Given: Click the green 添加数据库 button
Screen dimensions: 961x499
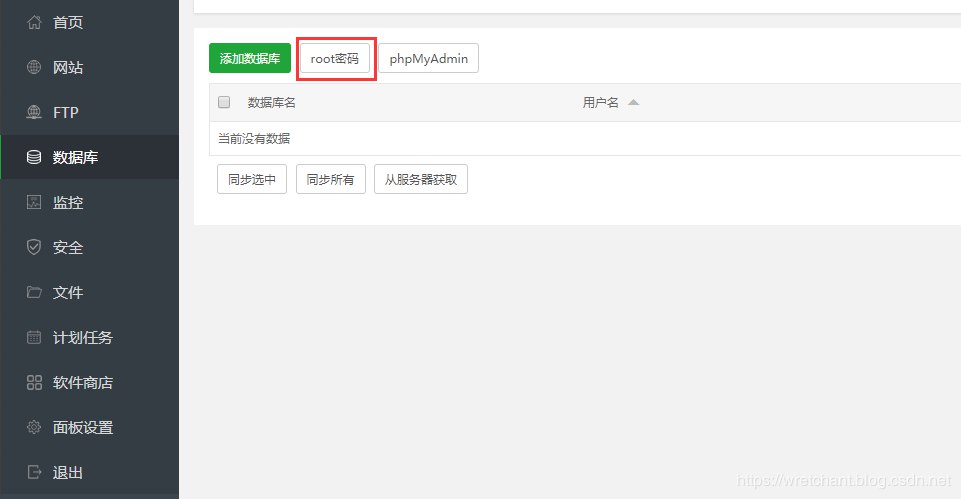Looking at the screenshot, I should (250, 59).
